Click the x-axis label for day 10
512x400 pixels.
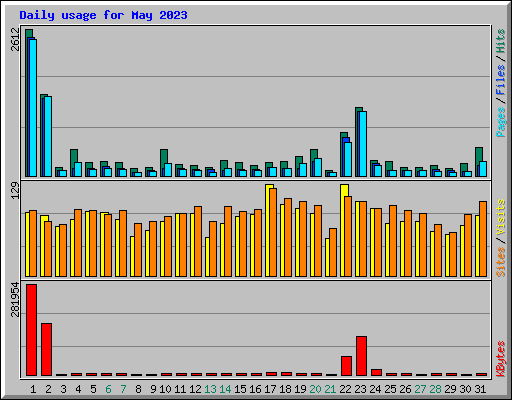coord(165,389)
